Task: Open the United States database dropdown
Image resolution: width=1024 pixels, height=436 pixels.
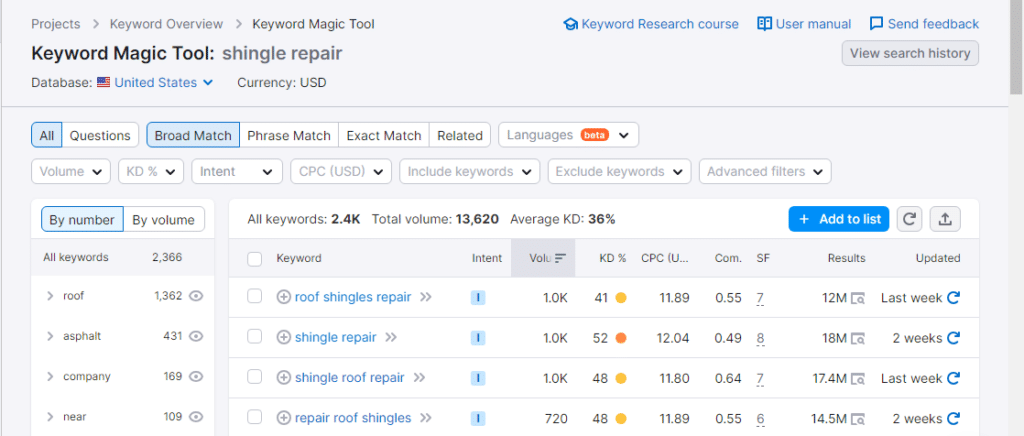Action: click(x=155, y=83)
